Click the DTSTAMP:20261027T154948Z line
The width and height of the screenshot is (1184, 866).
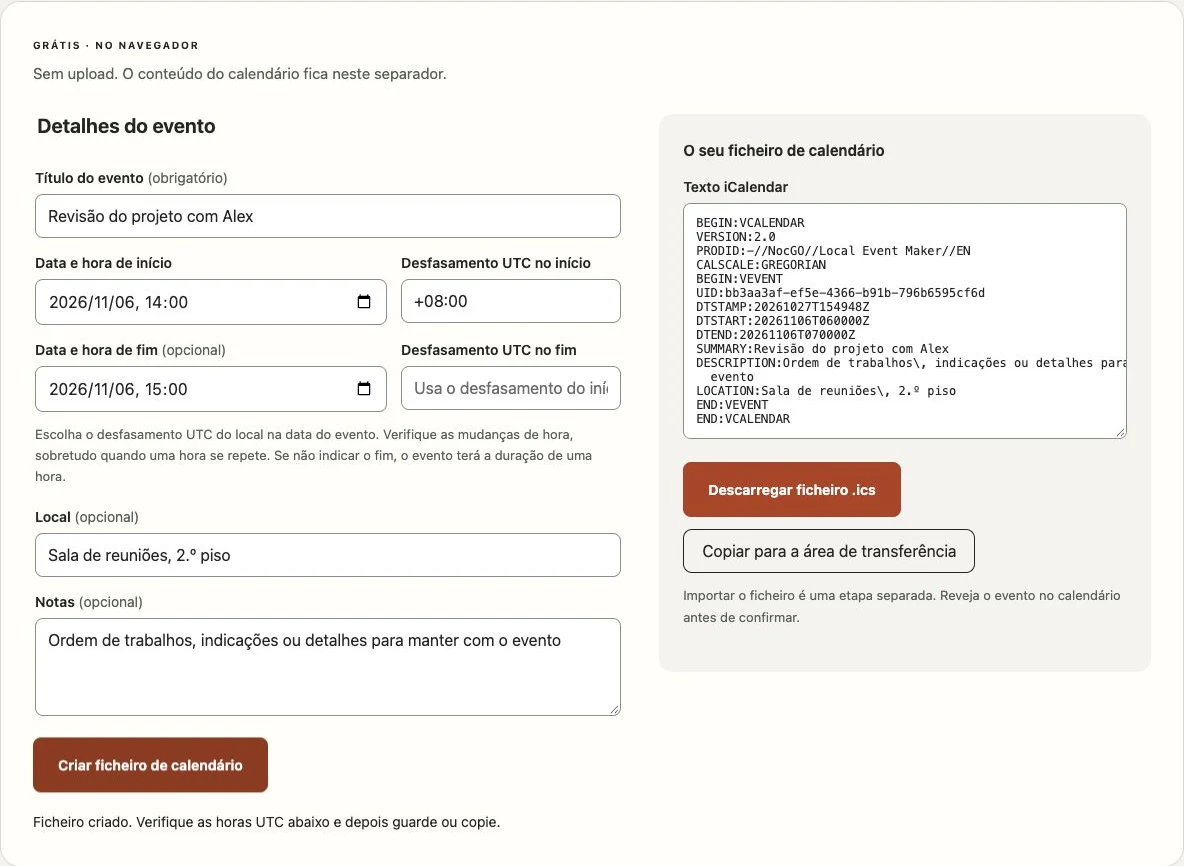click(x=782, y=307)
